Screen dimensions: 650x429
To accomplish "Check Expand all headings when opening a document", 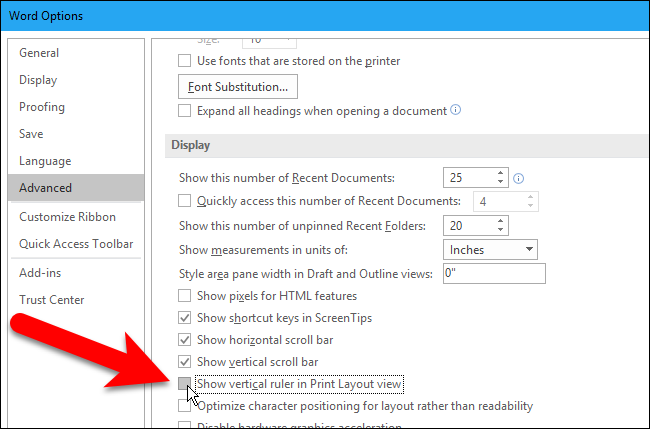I will [x=184, y=110].
